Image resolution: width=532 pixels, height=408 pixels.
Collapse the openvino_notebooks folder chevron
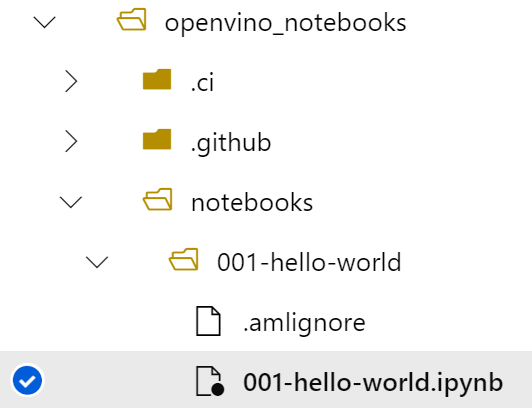coord(44,22)
